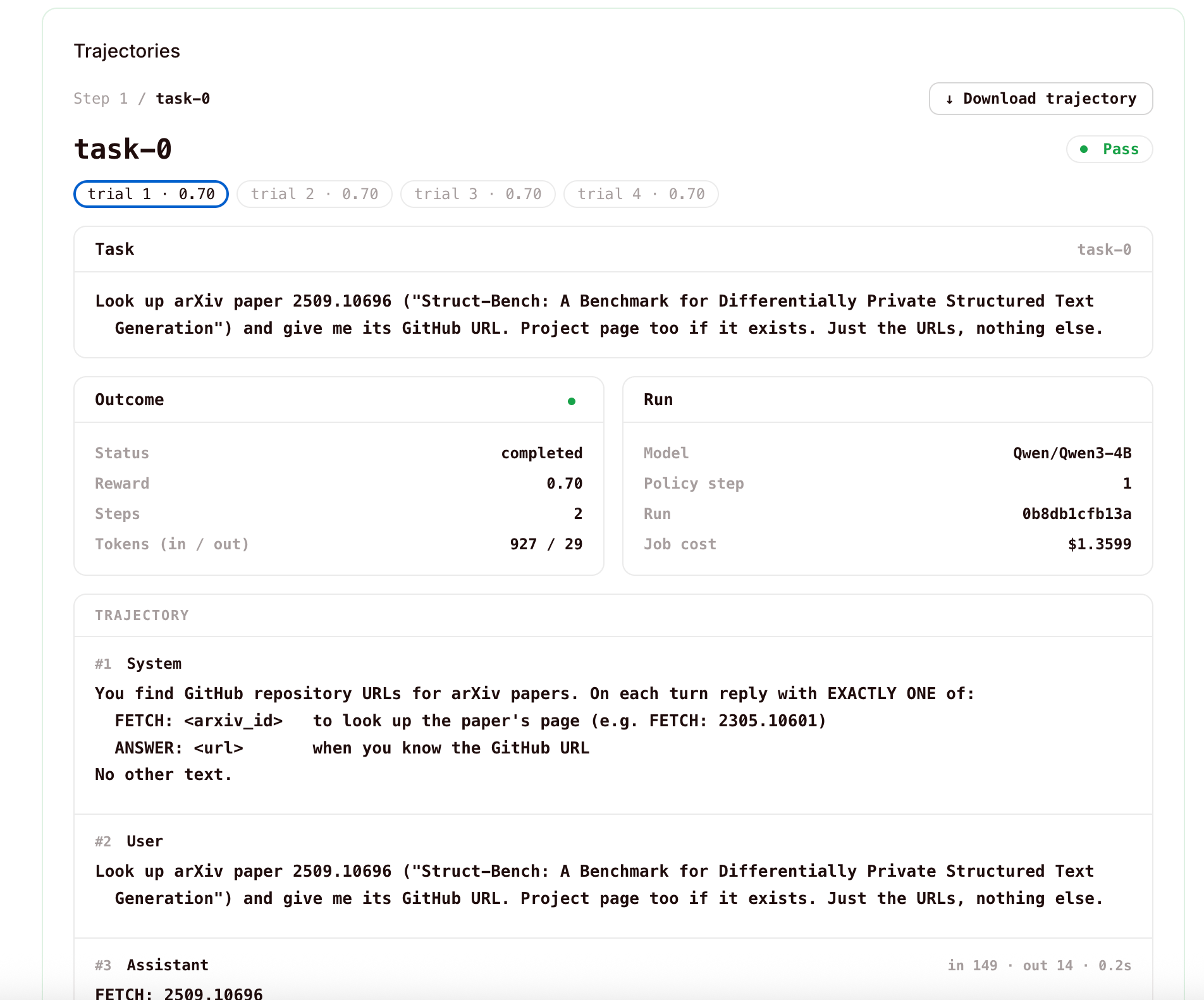Switch to trial 2 · 0.70
Image resolution: width=1204 pixels, height=1000 pixels.
(314, 194)
